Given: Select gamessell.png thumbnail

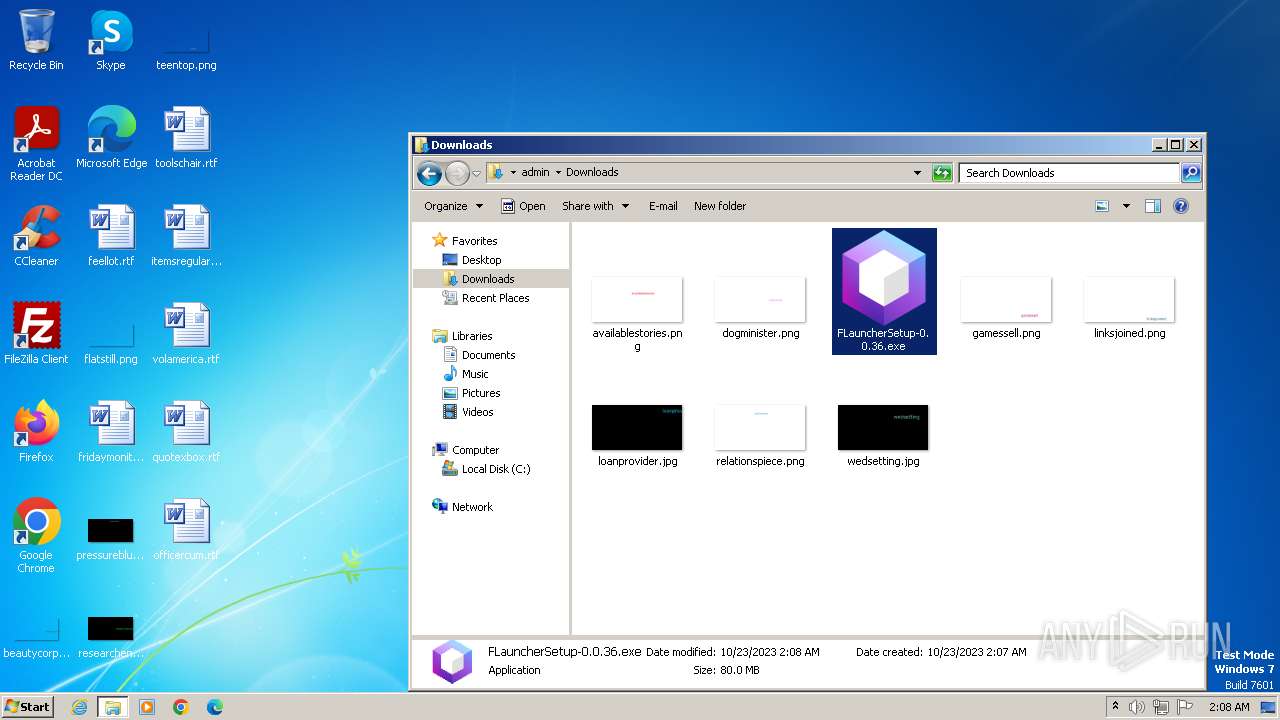Looking at the screenshot, I should pos(1006,310).
